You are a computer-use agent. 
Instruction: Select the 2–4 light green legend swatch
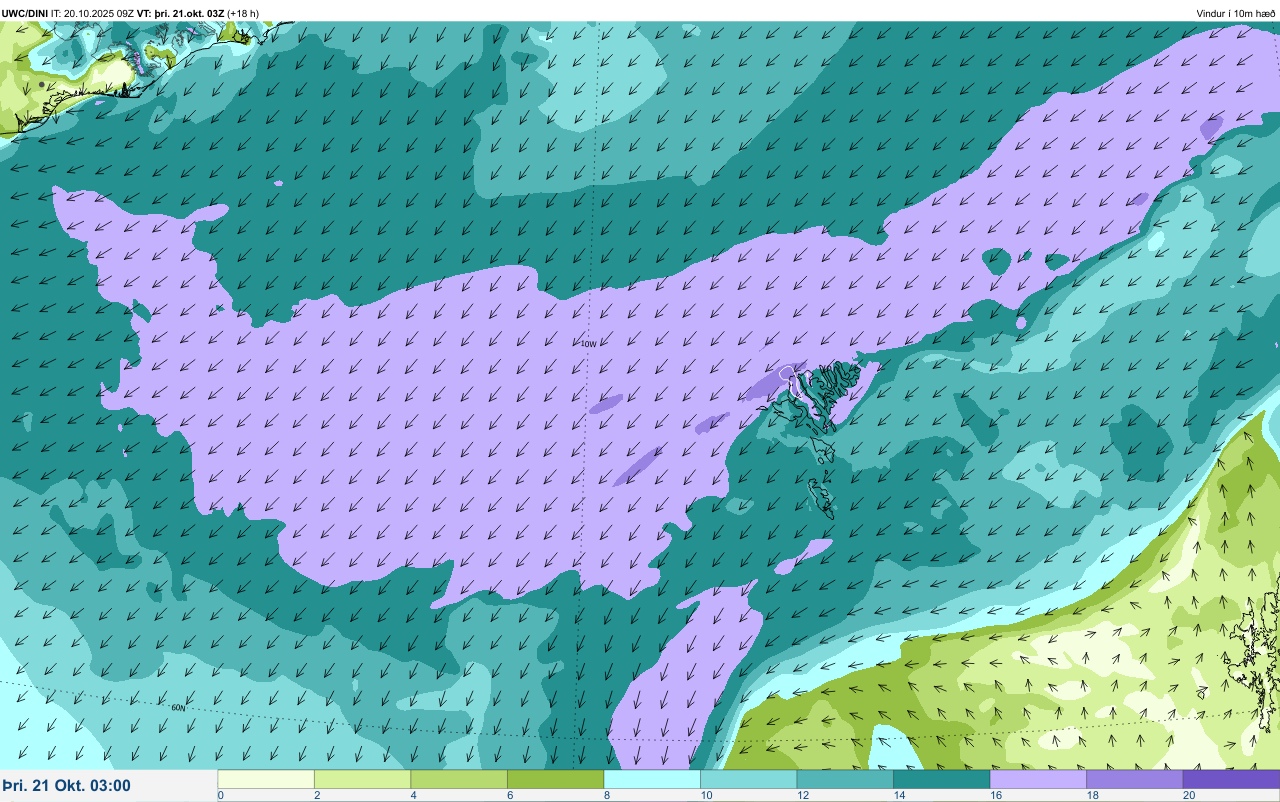[x=362, y=779]
